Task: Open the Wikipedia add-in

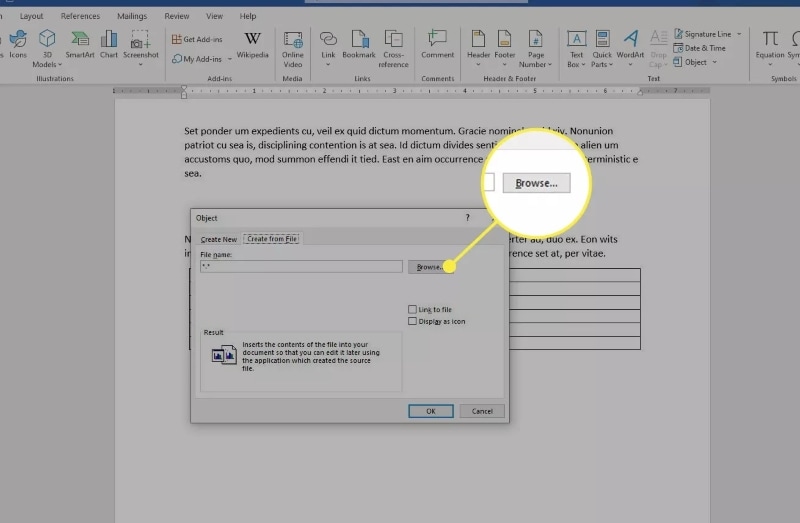Action: 252,44
